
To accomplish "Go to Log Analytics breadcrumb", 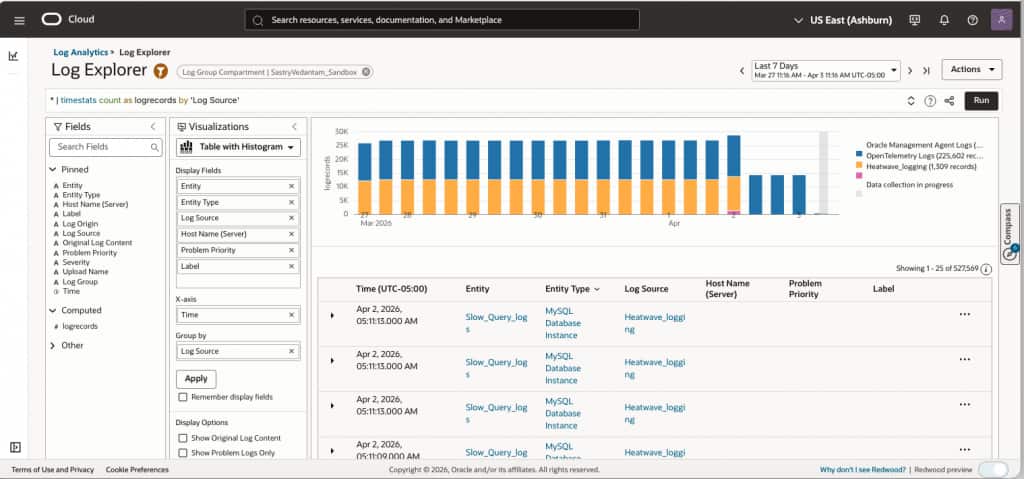I will (x=80, y=52).
